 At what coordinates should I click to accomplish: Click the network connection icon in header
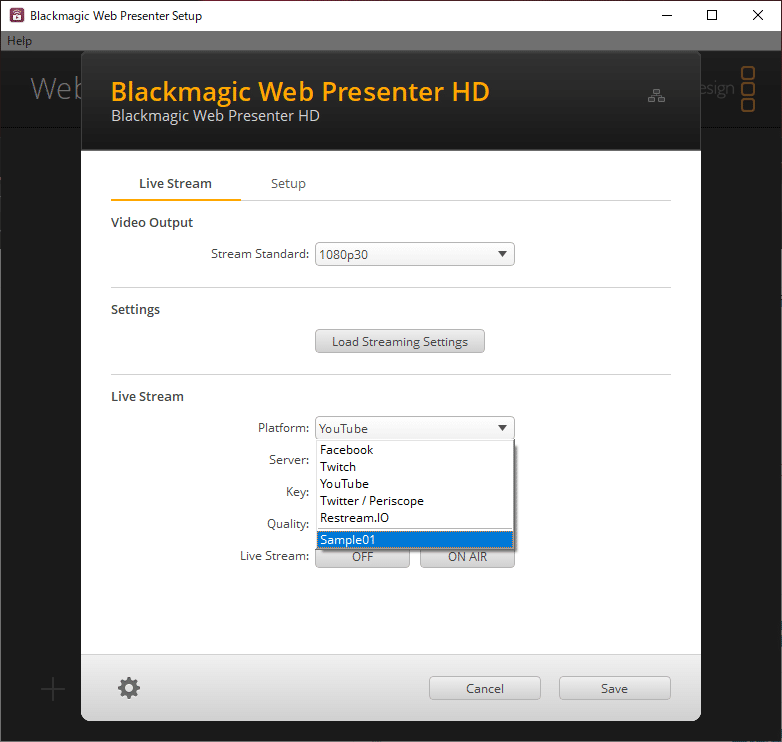coord(656,96)
